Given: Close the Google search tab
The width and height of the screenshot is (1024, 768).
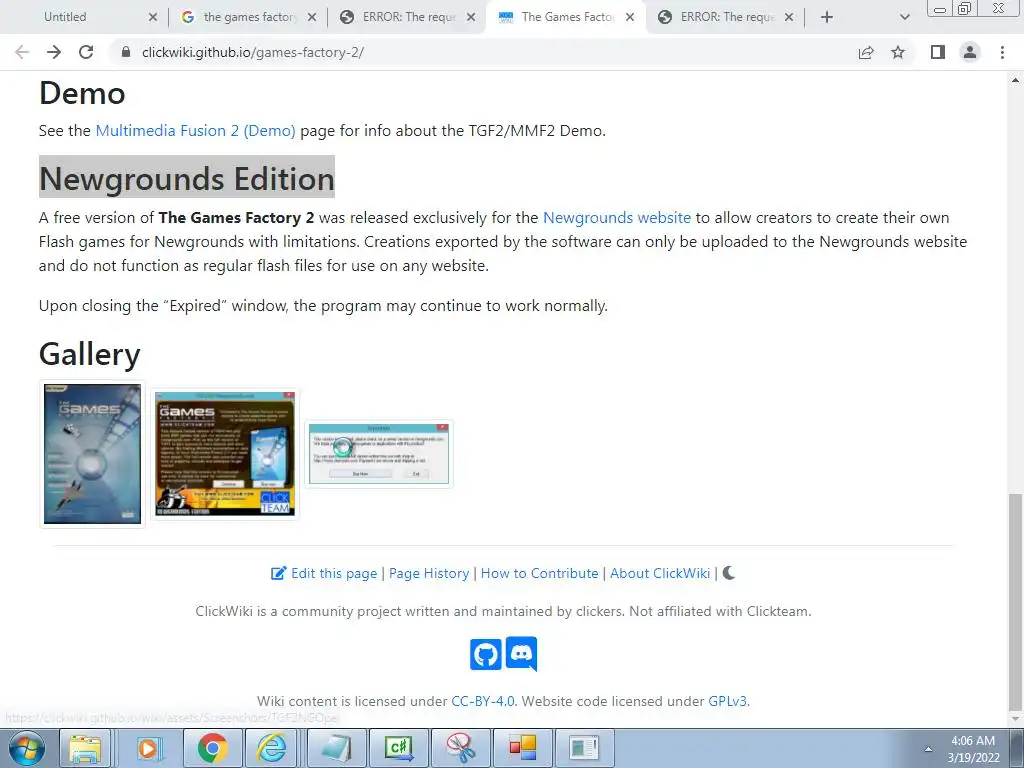Looking at the screenshot, I should click(x=312, y=17).
